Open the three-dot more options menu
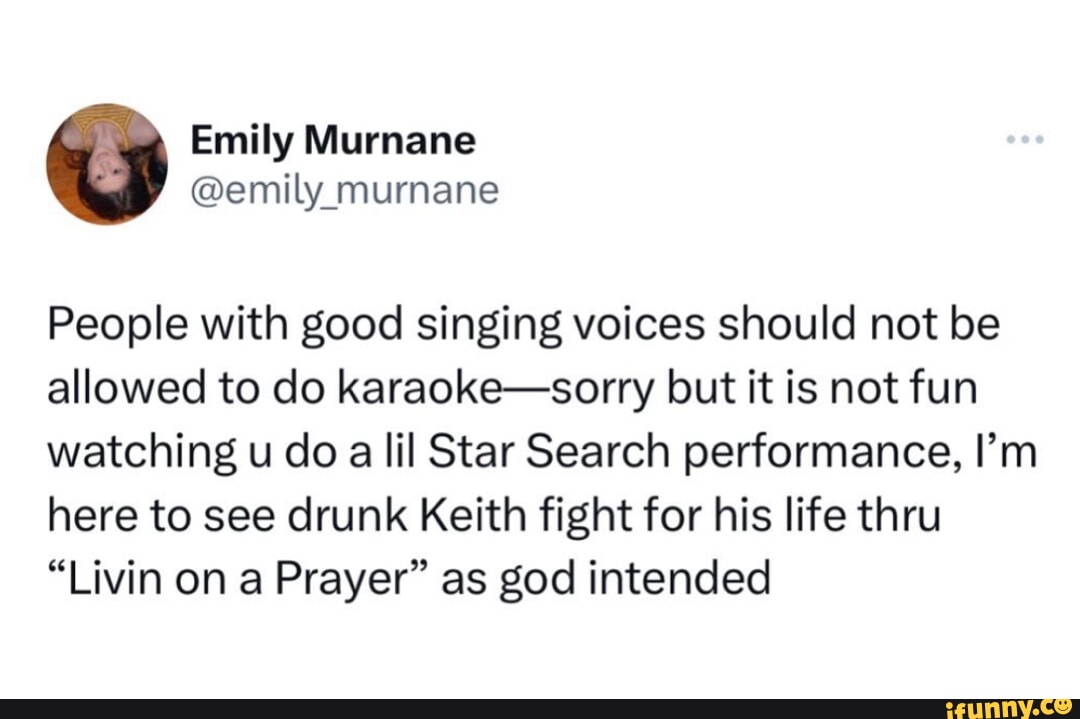This screenshot has width=1080, height=719. (1026, 140)
